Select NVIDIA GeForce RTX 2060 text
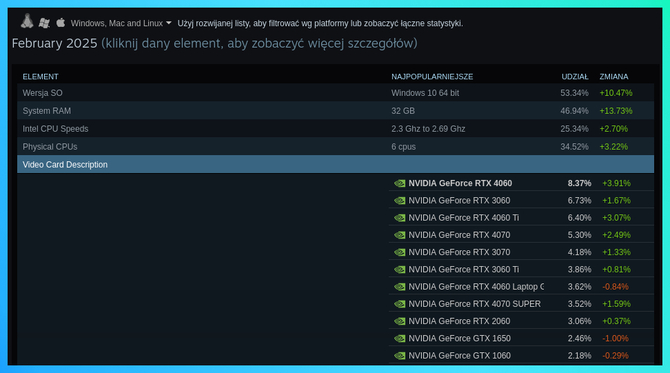Image resolution: width=670 pixels, height=373 pixels. tap(459, 321)
